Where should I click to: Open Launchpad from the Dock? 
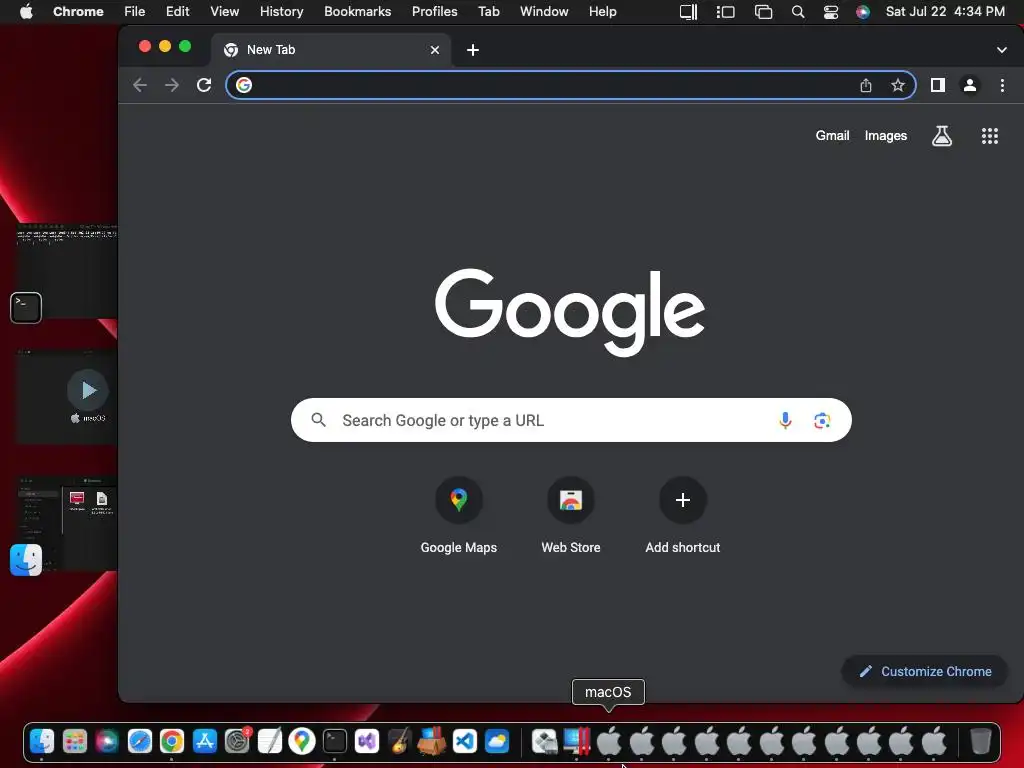point(74,741)
